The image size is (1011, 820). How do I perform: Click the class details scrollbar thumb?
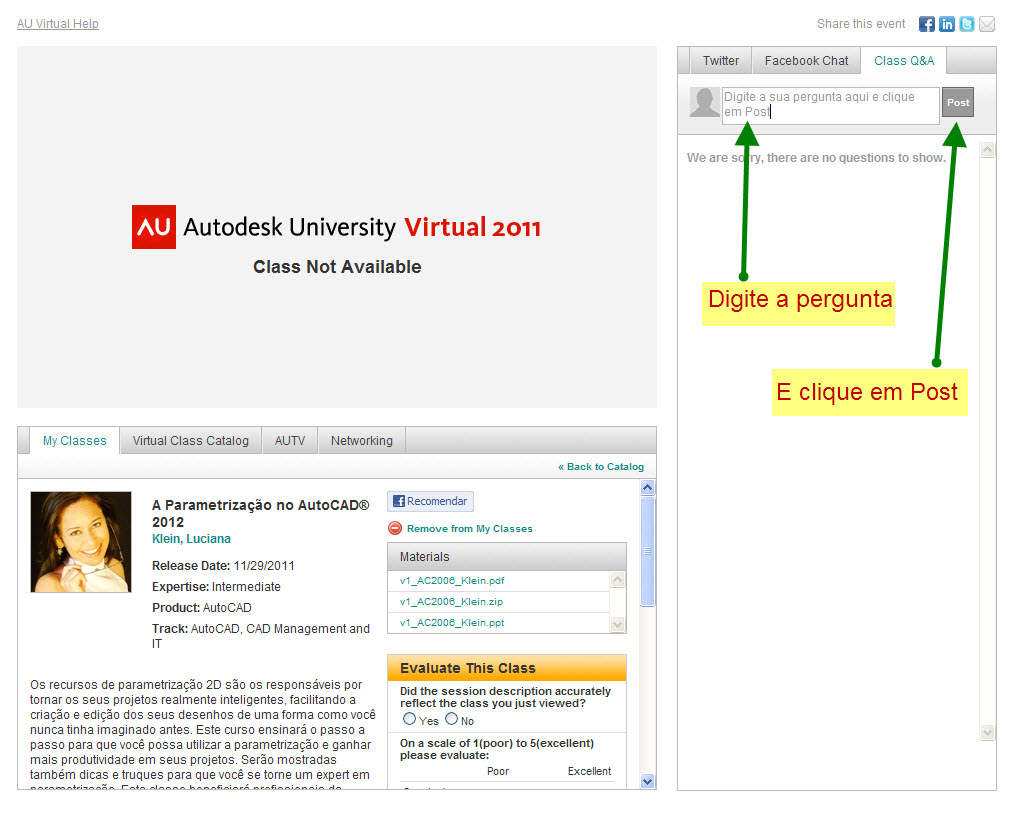tap(647, 551)
